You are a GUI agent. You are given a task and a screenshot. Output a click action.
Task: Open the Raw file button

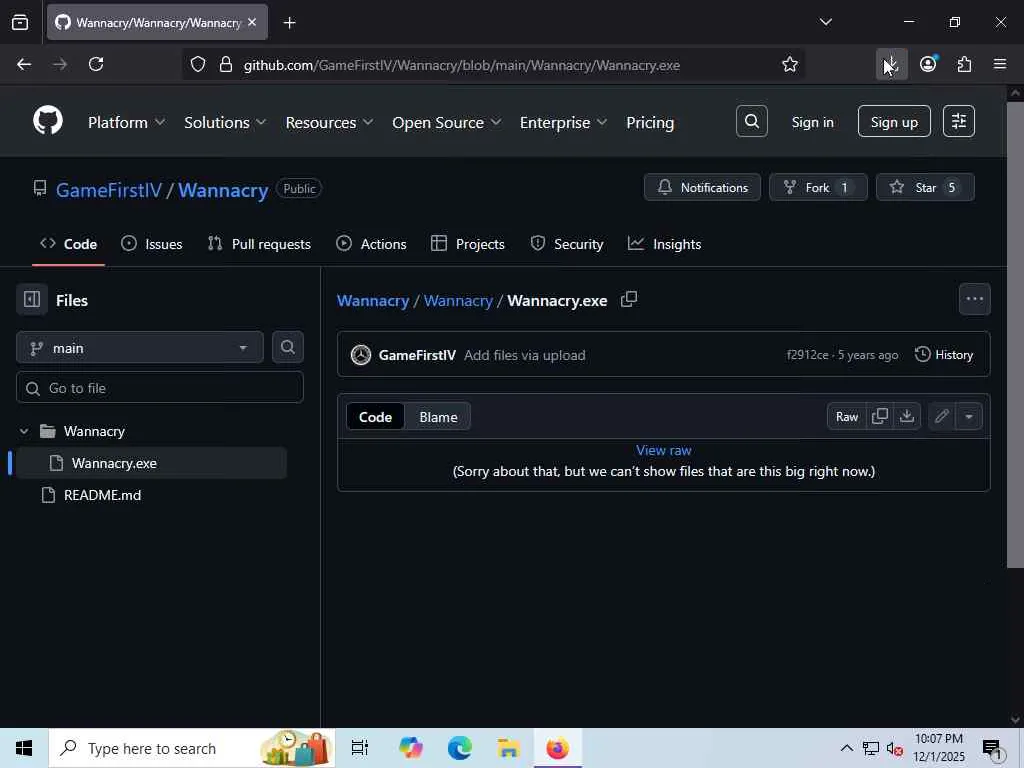pyautogui.click(x=846, y=417)
